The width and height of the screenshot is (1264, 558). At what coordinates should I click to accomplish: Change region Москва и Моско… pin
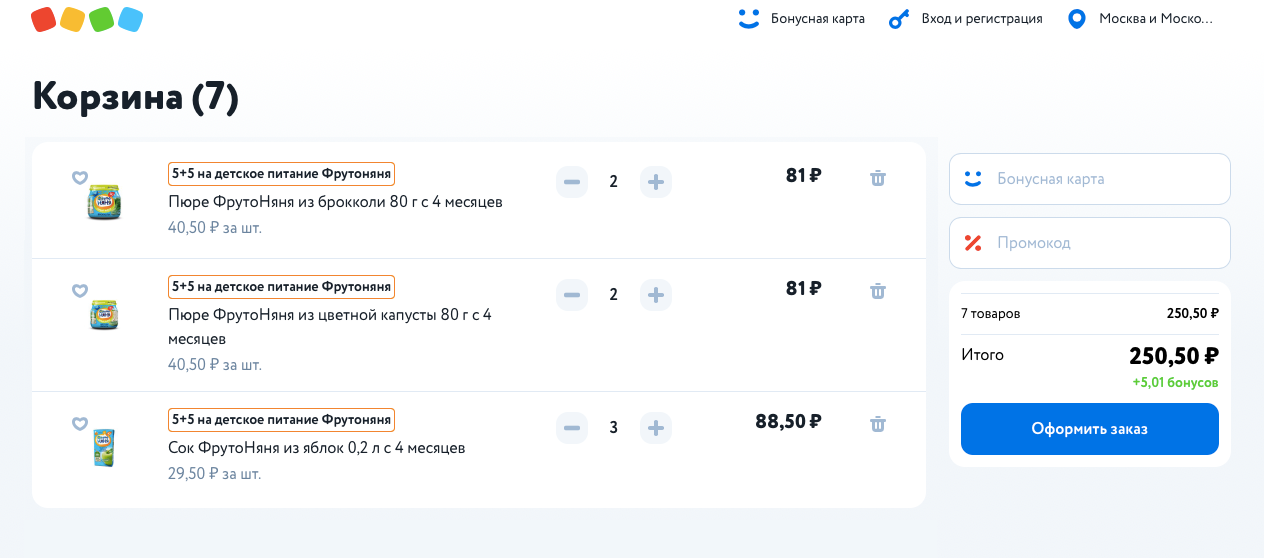click(1140, 18)
